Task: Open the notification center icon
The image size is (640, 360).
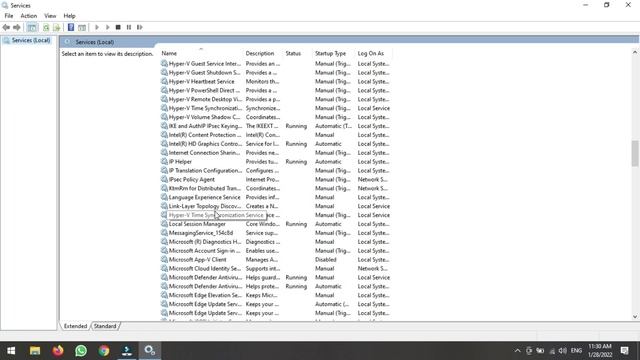Action: point(624,351)
